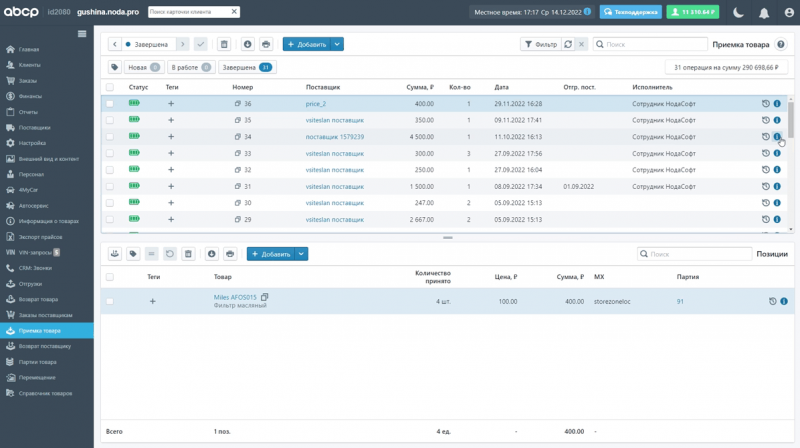Click the trash icon in the top toolbar
Screen dimensions: 800x448
coord(224,44)
